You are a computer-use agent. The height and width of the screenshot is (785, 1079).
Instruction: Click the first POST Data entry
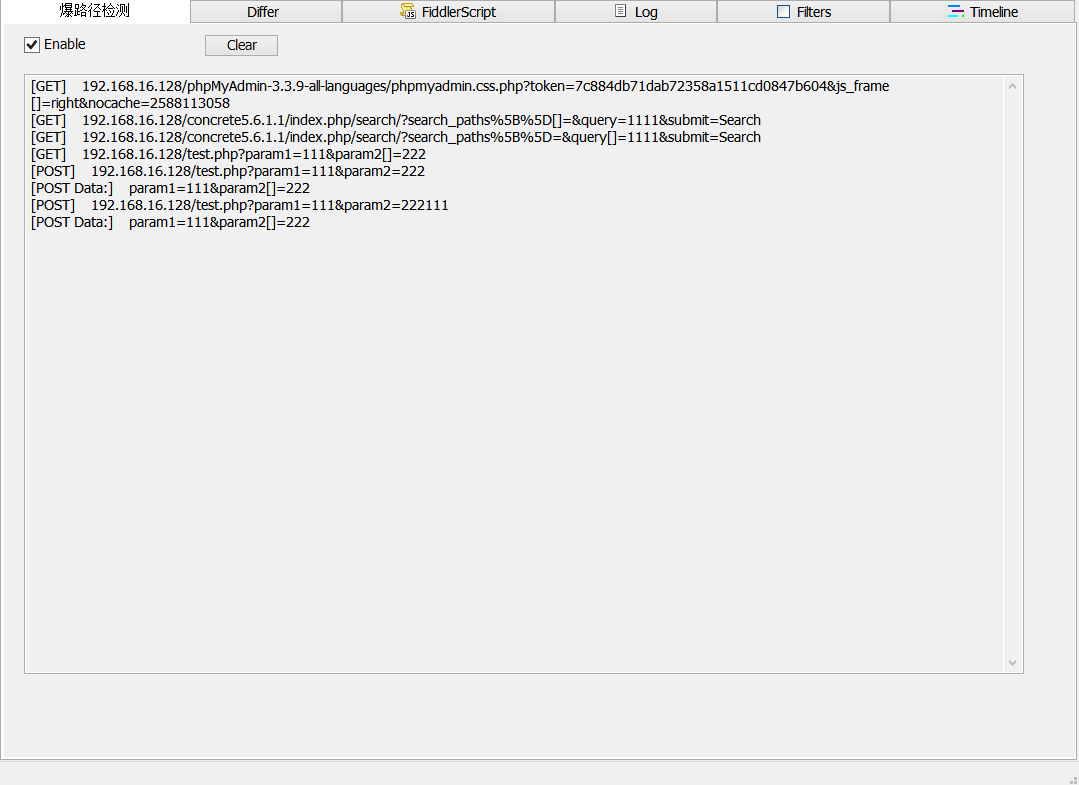(x=170, y=188)
